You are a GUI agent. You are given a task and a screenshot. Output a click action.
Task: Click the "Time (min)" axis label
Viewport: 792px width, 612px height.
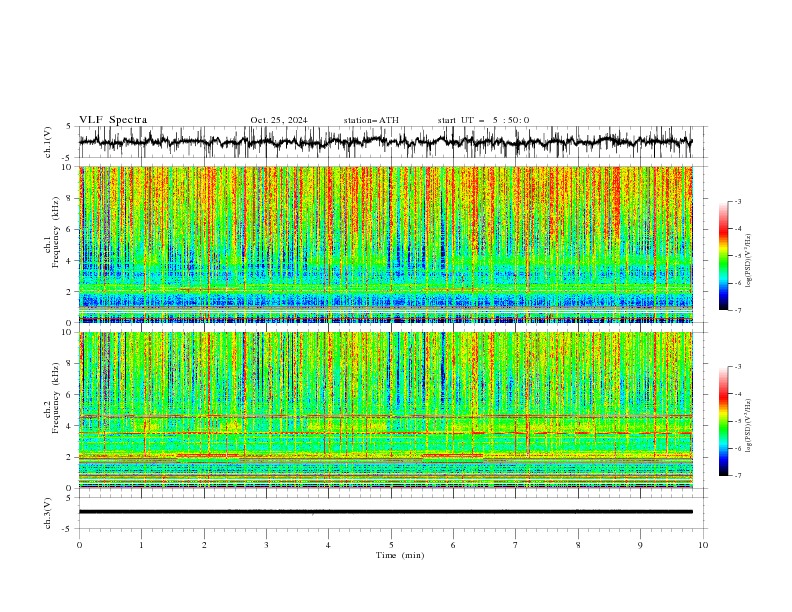[x=400, y=555]
